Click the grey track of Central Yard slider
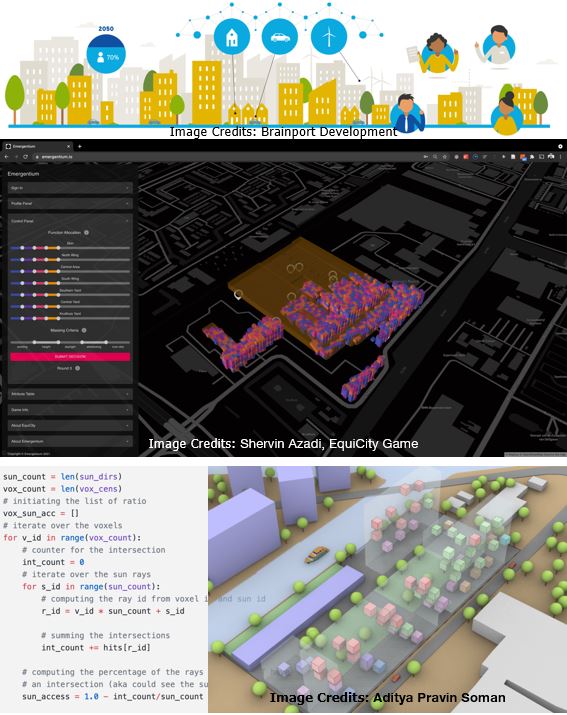This screenshot has height=715, width=567. click(x=94, y=307)
